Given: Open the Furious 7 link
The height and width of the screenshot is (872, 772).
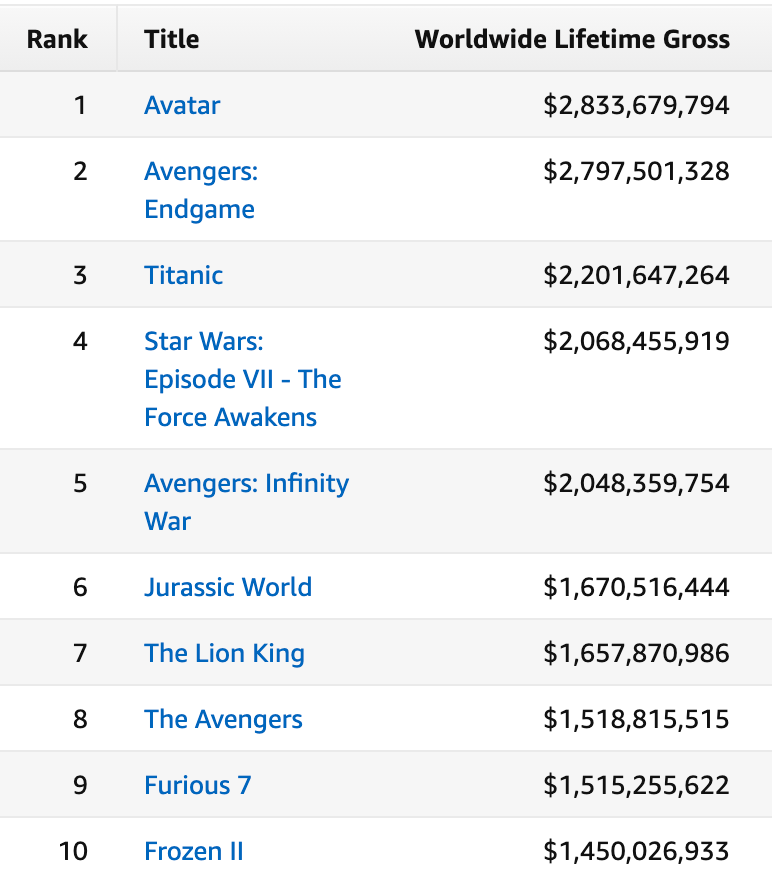Looking at the screenshot, I should pos(197,785).
